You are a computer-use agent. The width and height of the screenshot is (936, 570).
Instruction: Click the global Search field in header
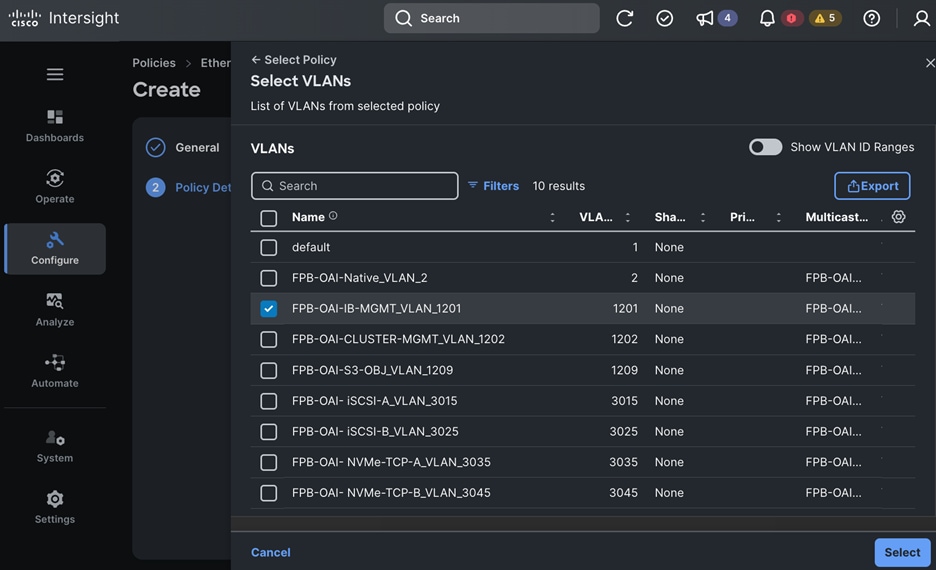pos(491,19)
